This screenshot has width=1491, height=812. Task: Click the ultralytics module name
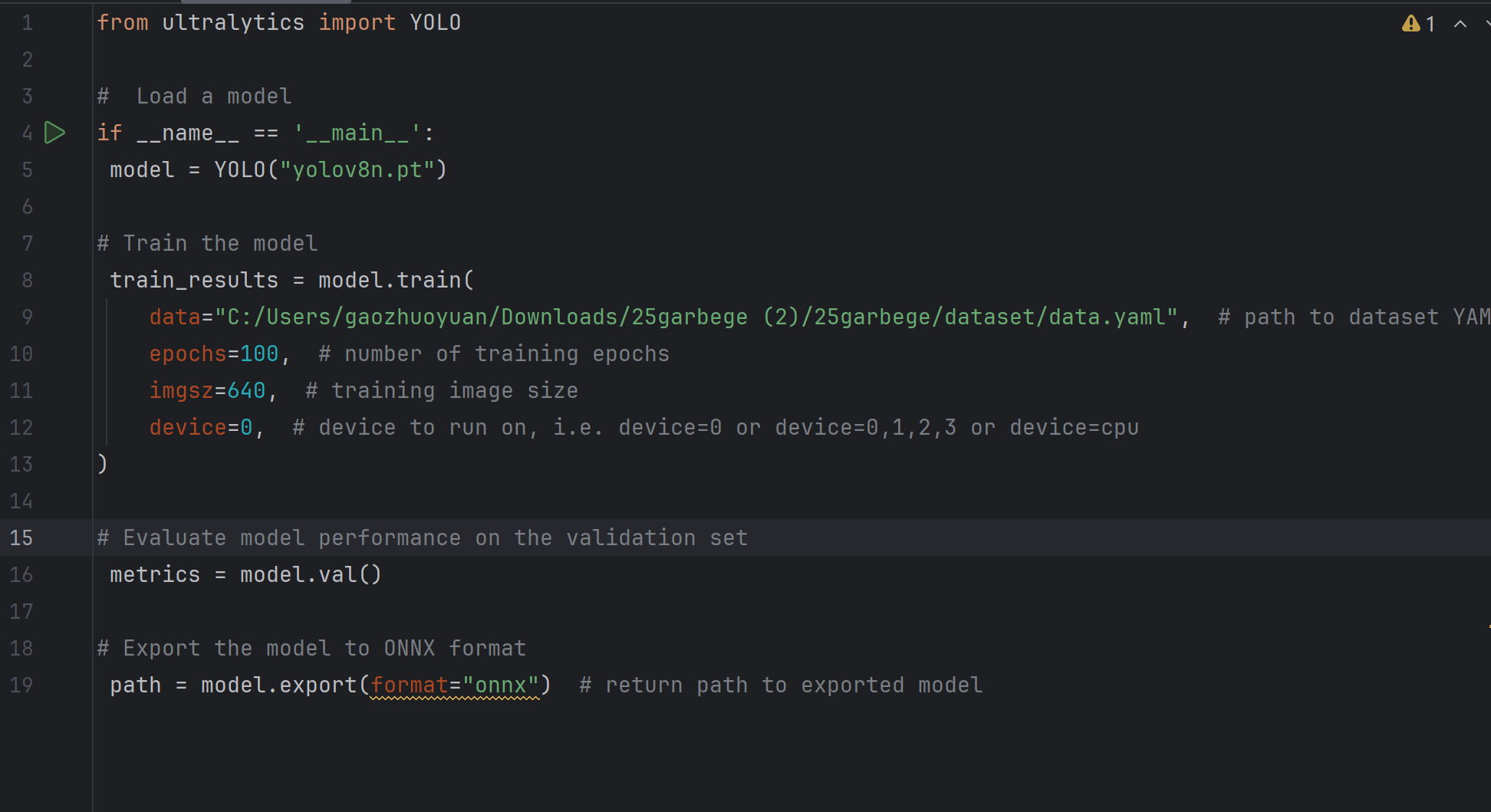(x=233, y=22)
